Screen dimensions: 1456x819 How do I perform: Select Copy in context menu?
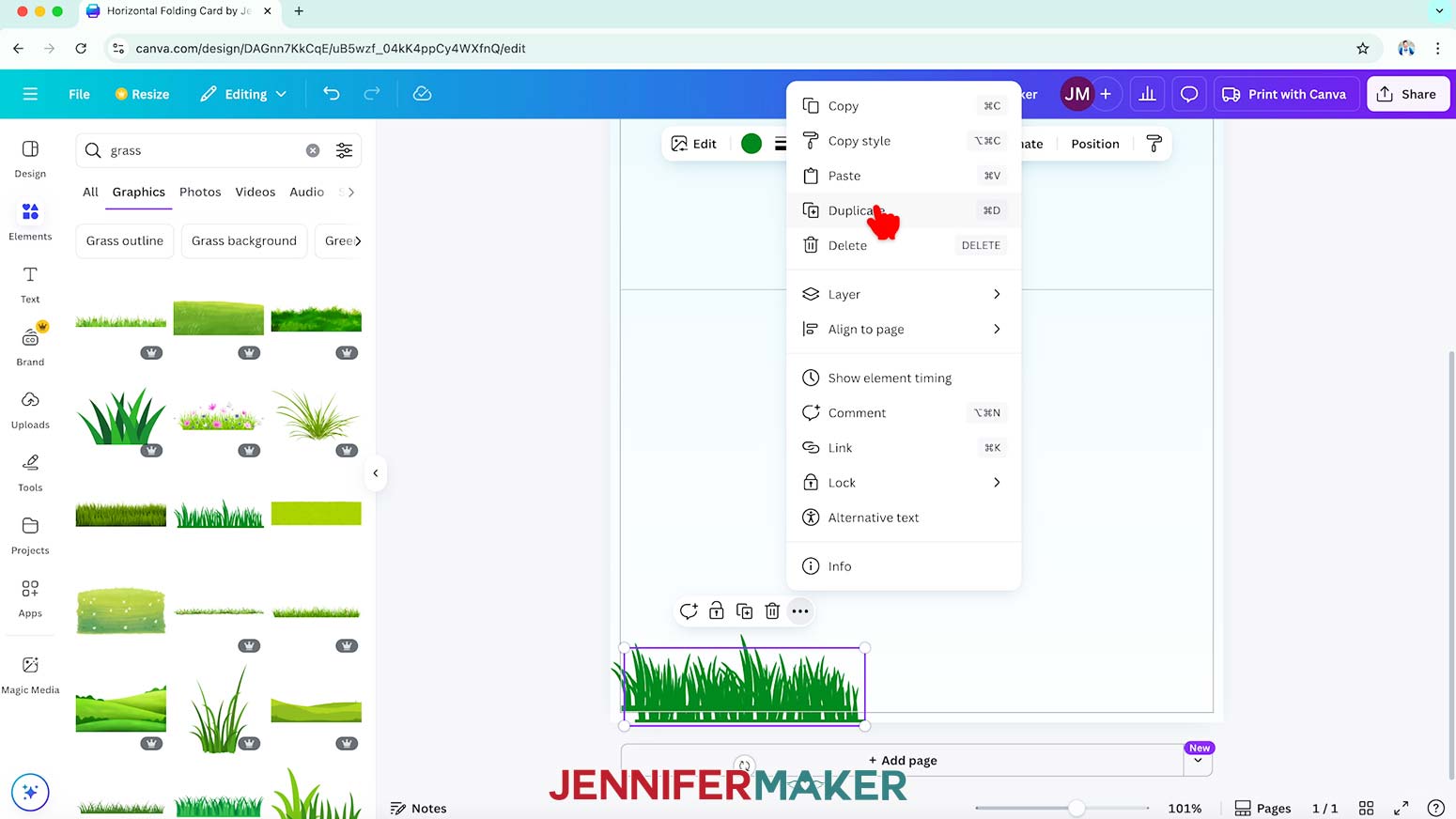(x=904, y=106)
